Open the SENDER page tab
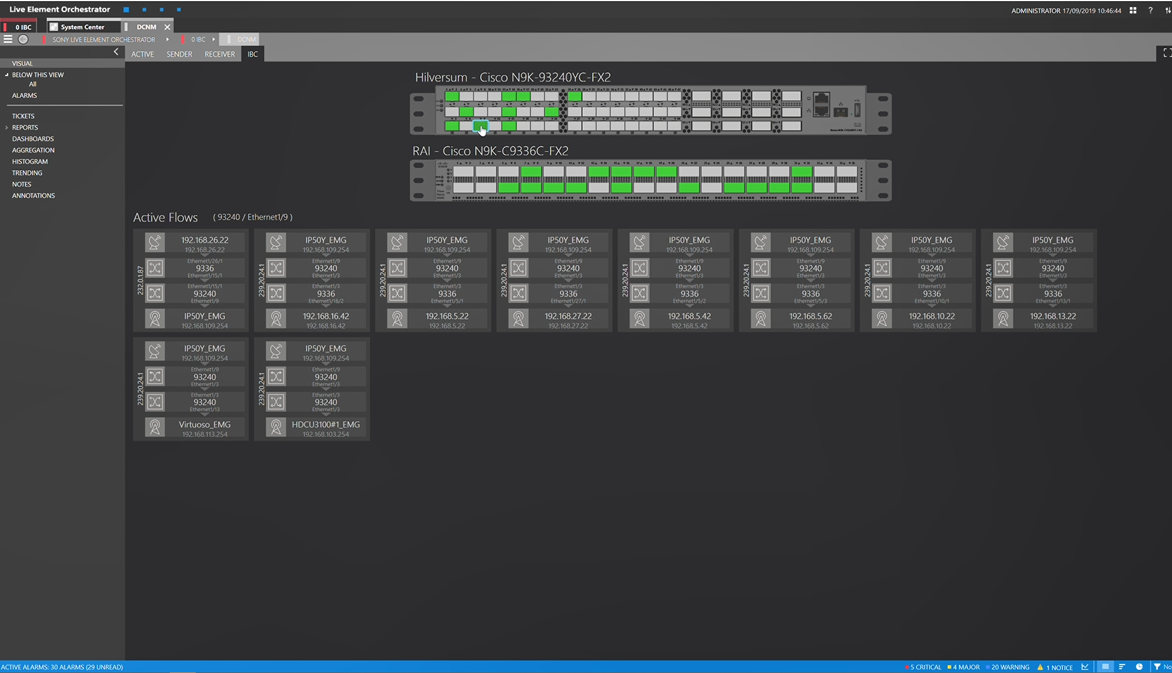1172x673 pixels. (x=179, y=54)
